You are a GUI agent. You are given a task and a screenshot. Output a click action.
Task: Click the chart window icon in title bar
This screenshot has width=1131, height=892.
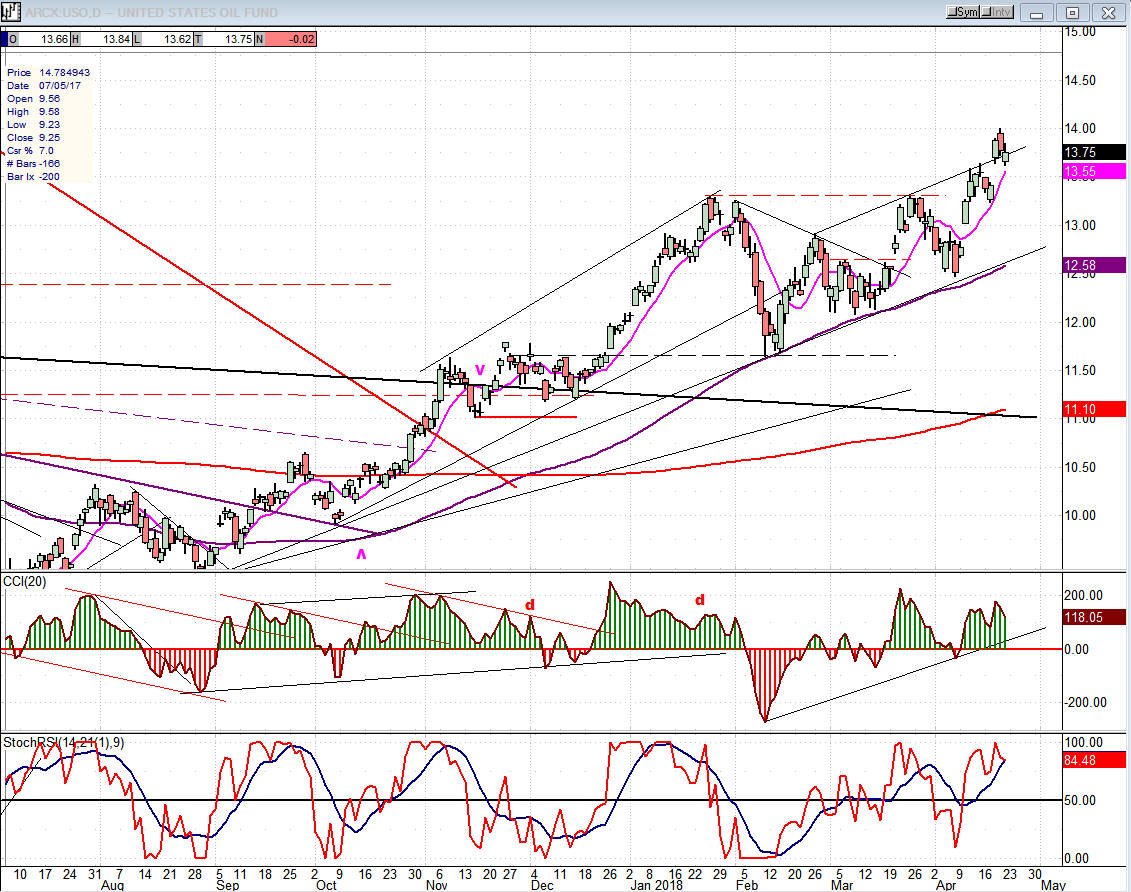tap(8, 12)
